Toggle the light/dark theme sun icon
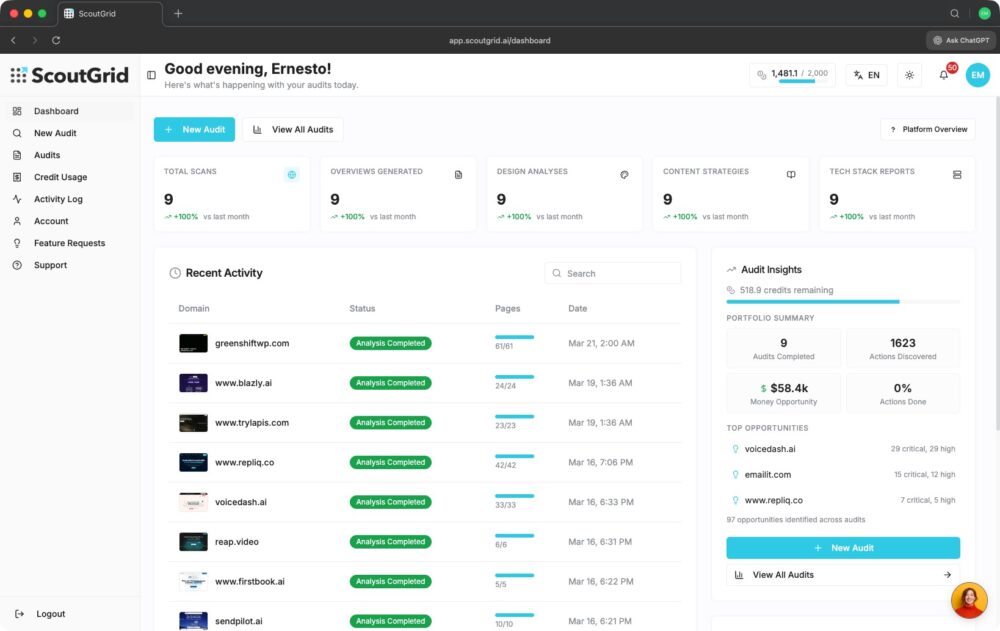 [x=909, y=75]
